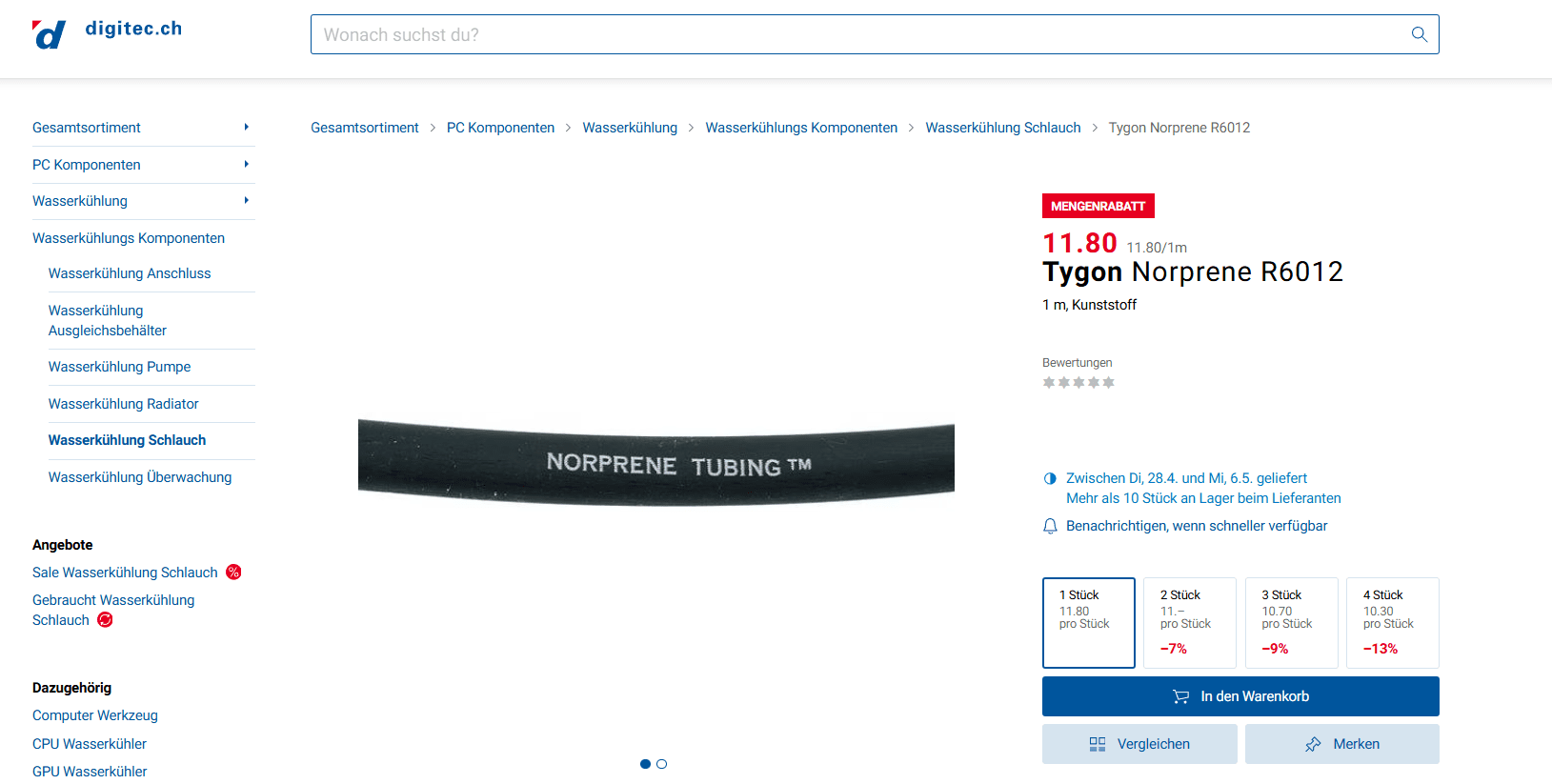Choose the 4 Stück discount option
Viewport: 1552px width, 784px height.
coord(1393,623)
